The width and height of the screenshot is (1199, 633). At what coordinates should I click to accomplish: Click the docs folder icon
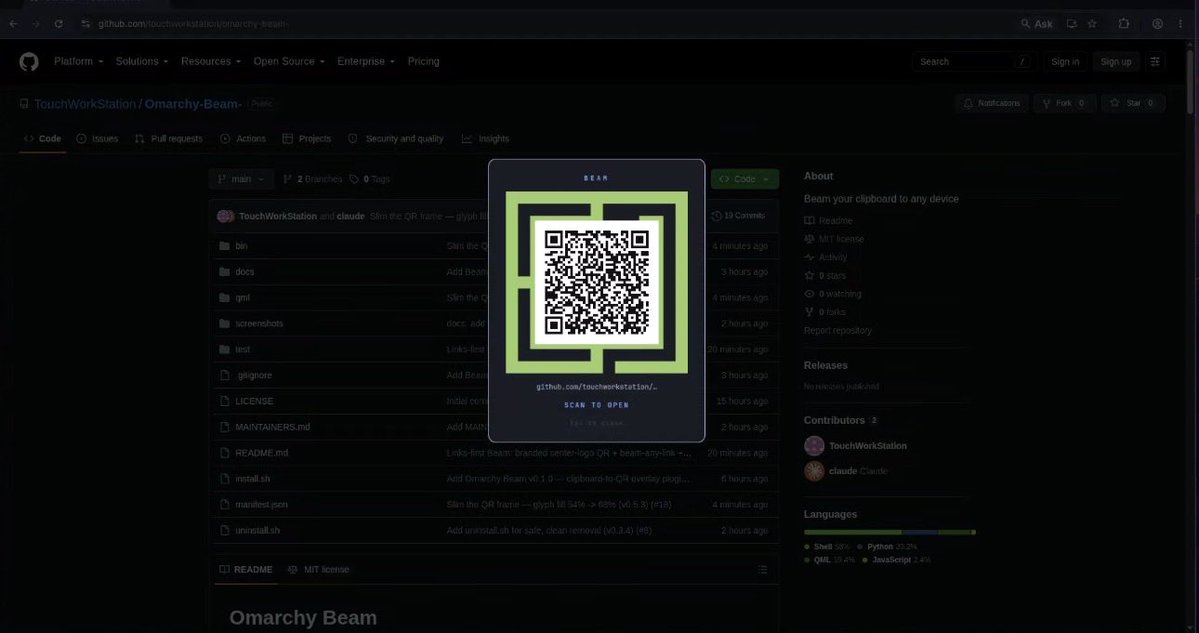(224, 272)
